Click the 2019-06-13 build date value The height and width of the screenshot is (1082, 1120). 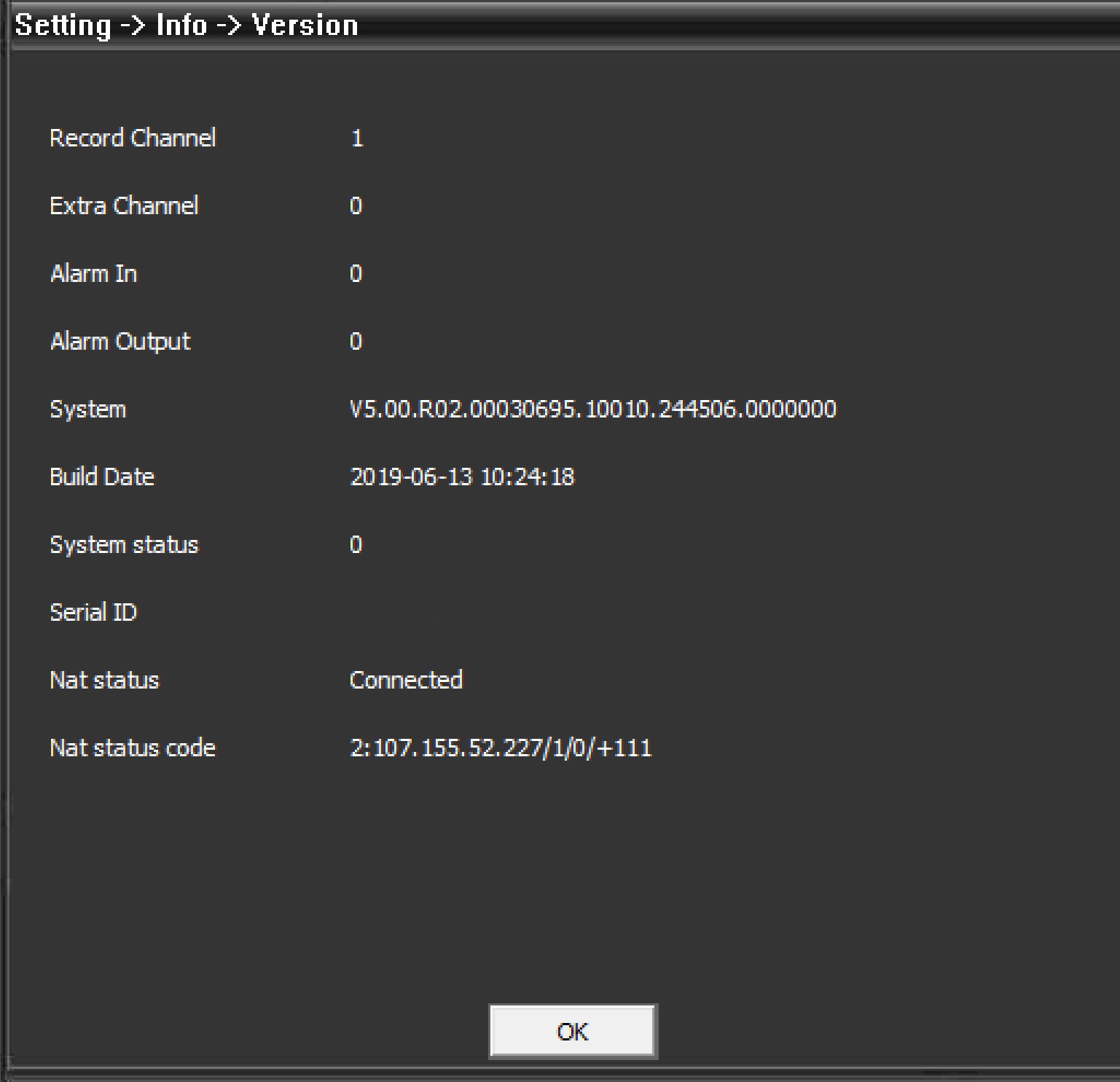tap(462, 477)
